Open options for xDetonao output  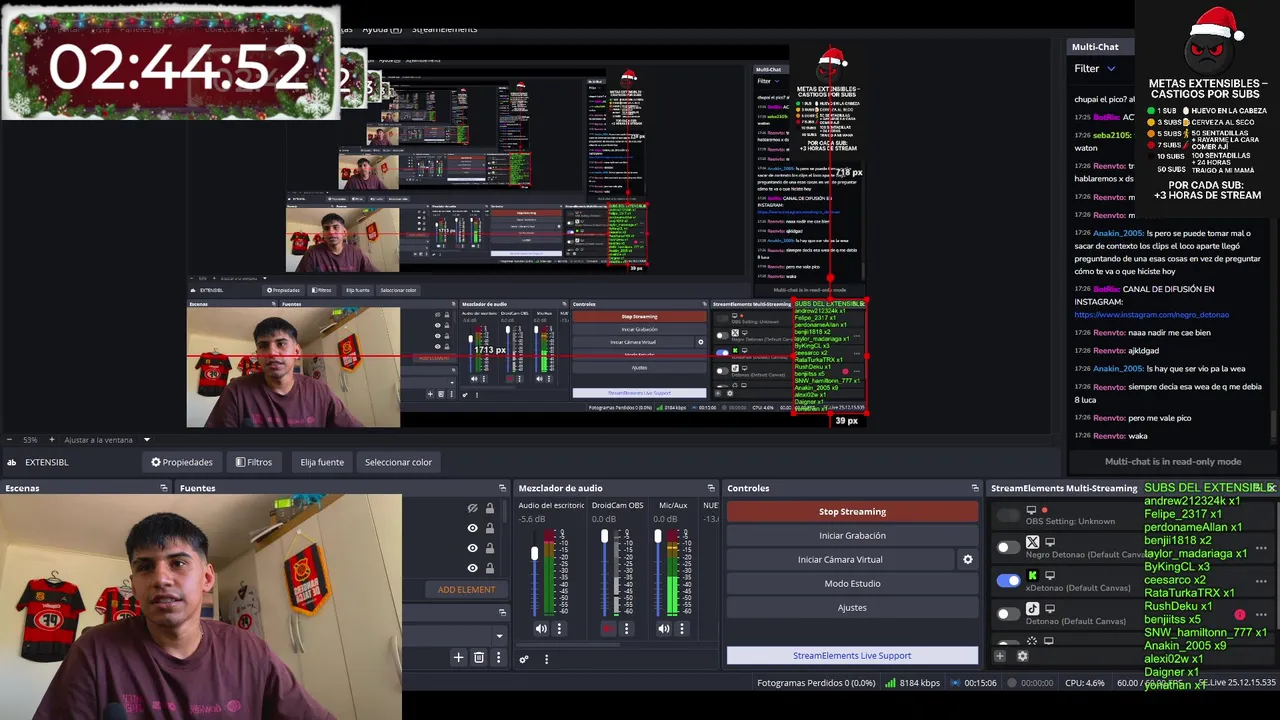point(1261,581)
